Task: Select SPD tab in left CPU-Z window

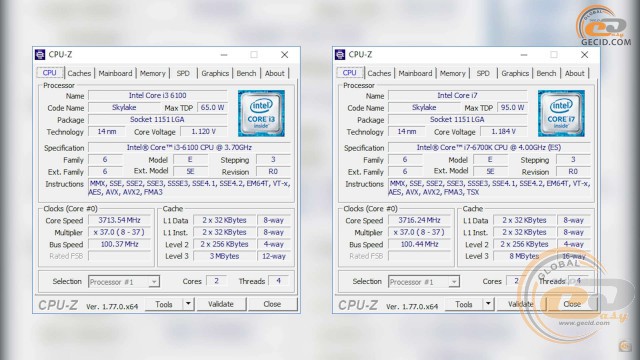Action: pyautogui.click(x=183, y=73)
